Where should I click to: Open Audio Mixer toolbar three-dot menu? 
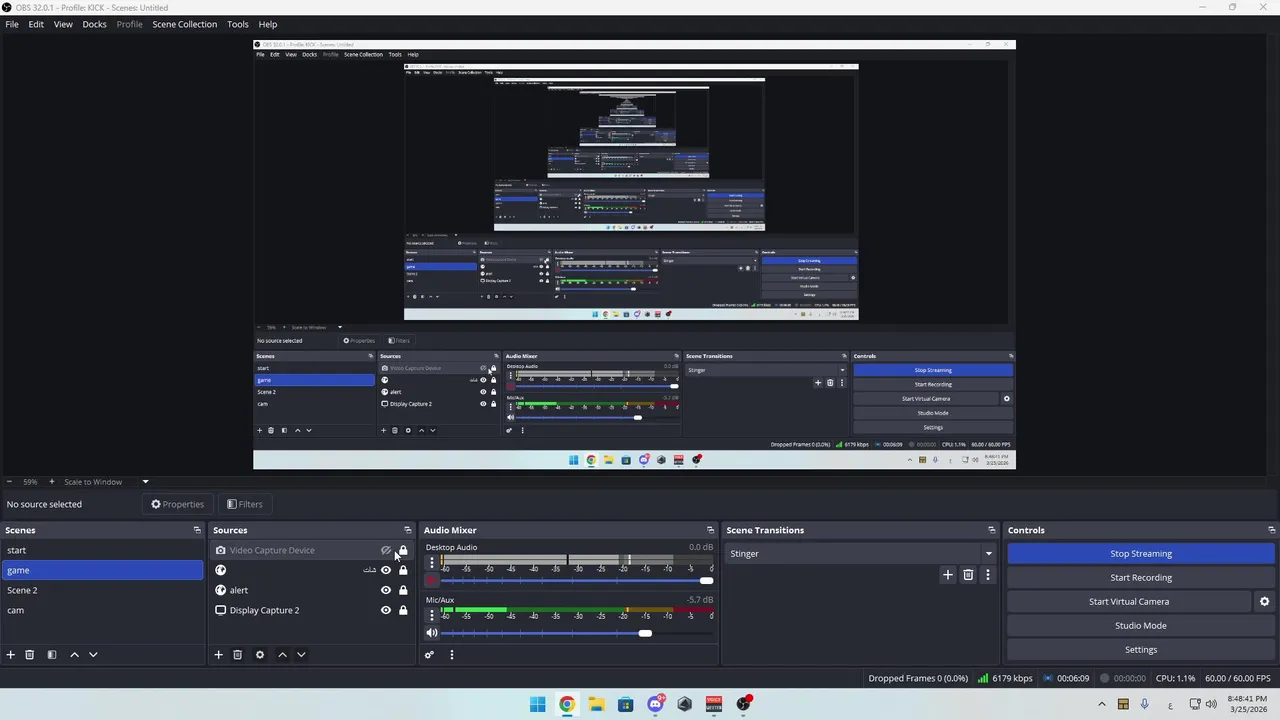(451, 655)
